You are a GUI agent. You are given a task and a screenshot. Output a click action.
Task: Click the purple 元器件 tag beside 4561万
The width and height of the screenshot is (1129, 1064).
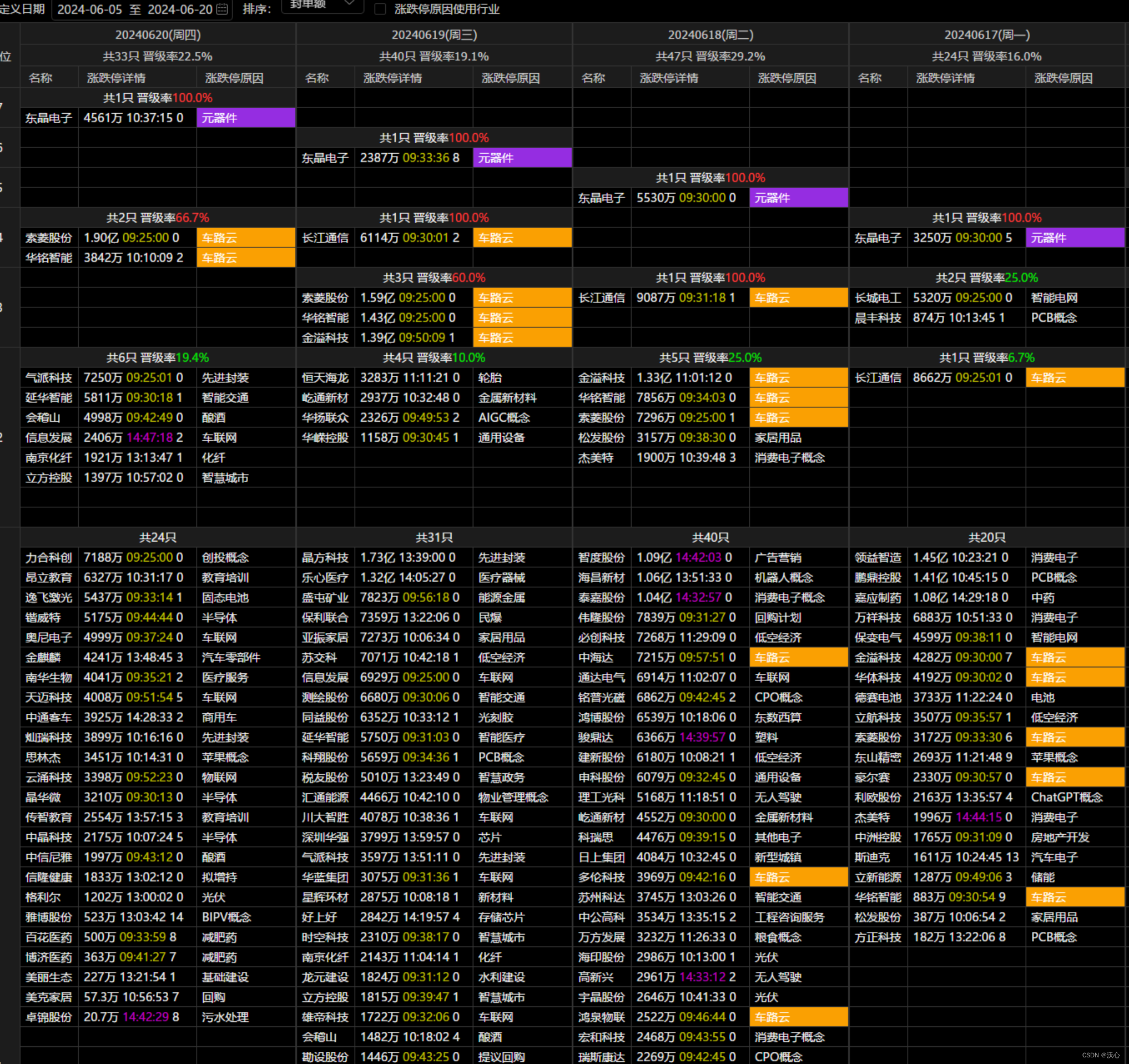(245, 118)
